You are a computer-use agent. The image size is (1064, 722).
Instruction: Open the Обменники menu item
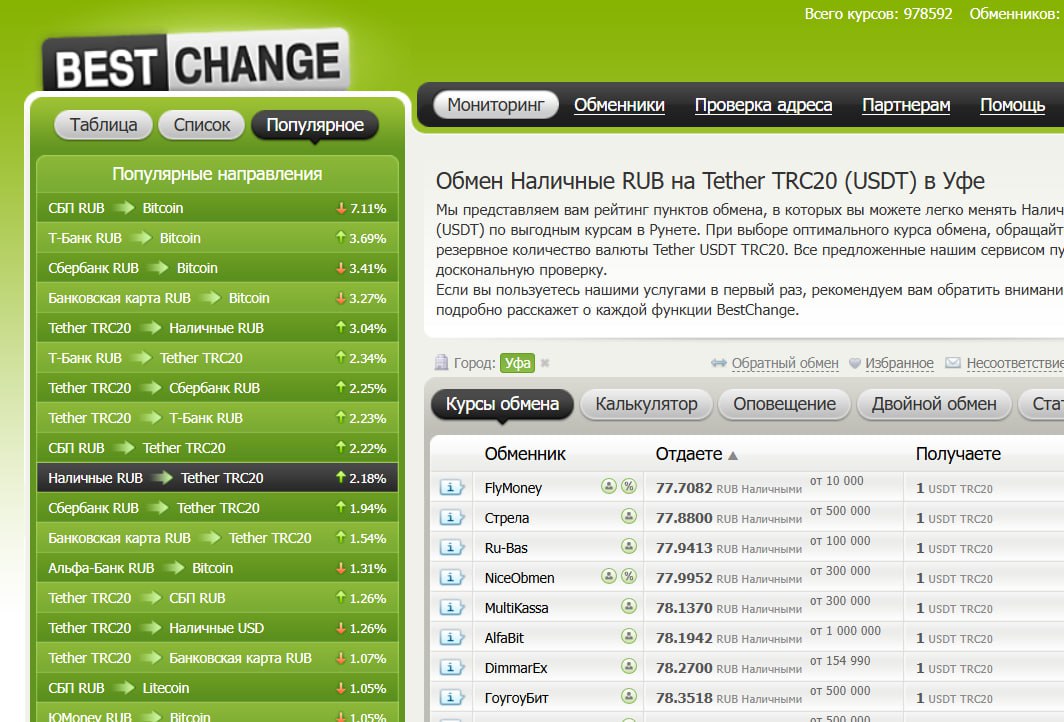[x=620, y=105]
